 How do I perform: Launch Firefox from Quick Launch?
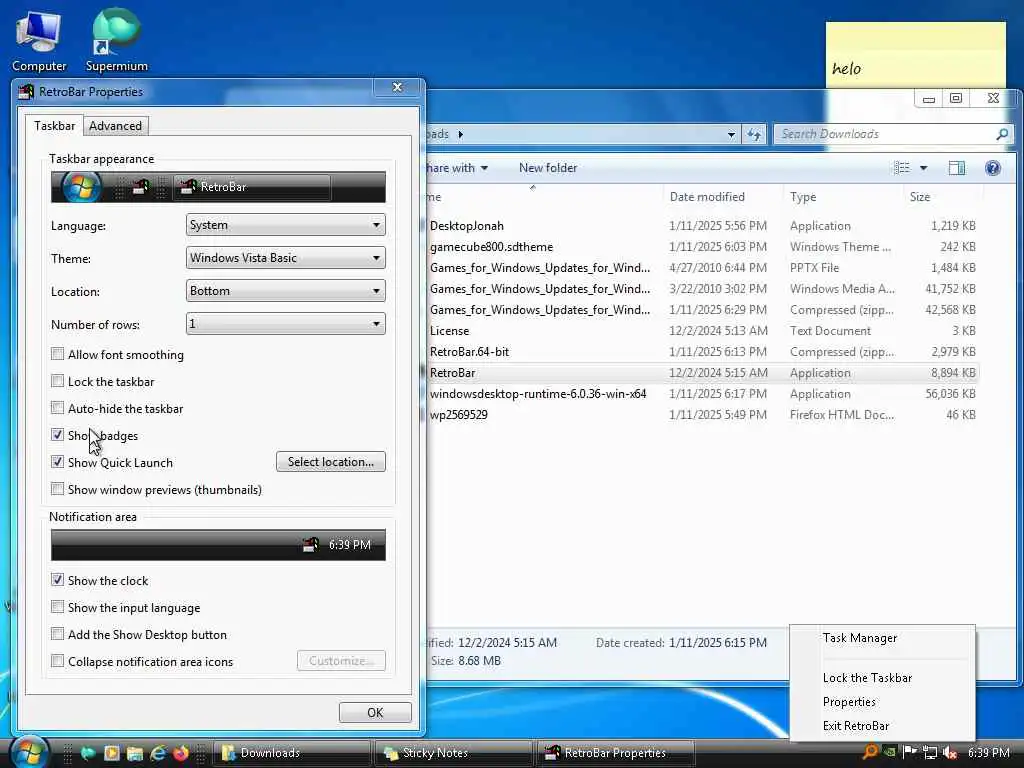click(180, 753)
